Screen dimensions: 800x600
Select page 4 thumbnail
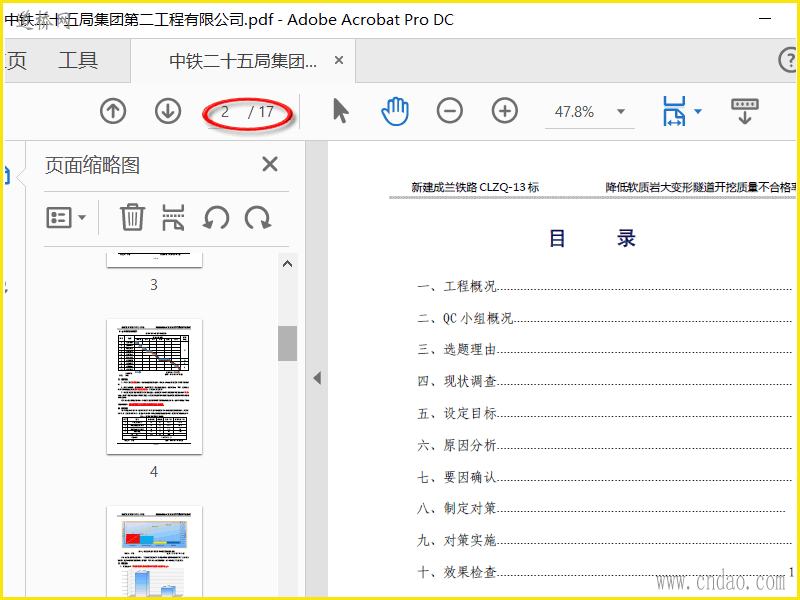[154, 386]
